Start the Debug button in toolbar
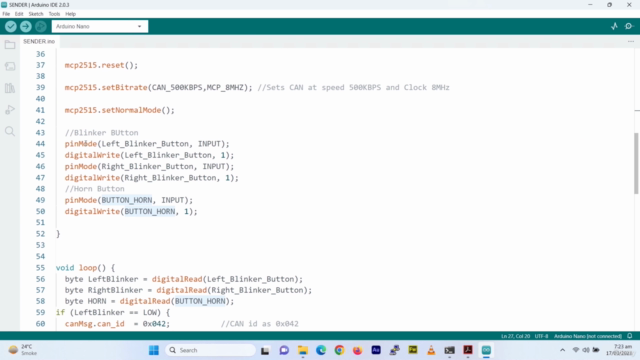 click(40, 27)
